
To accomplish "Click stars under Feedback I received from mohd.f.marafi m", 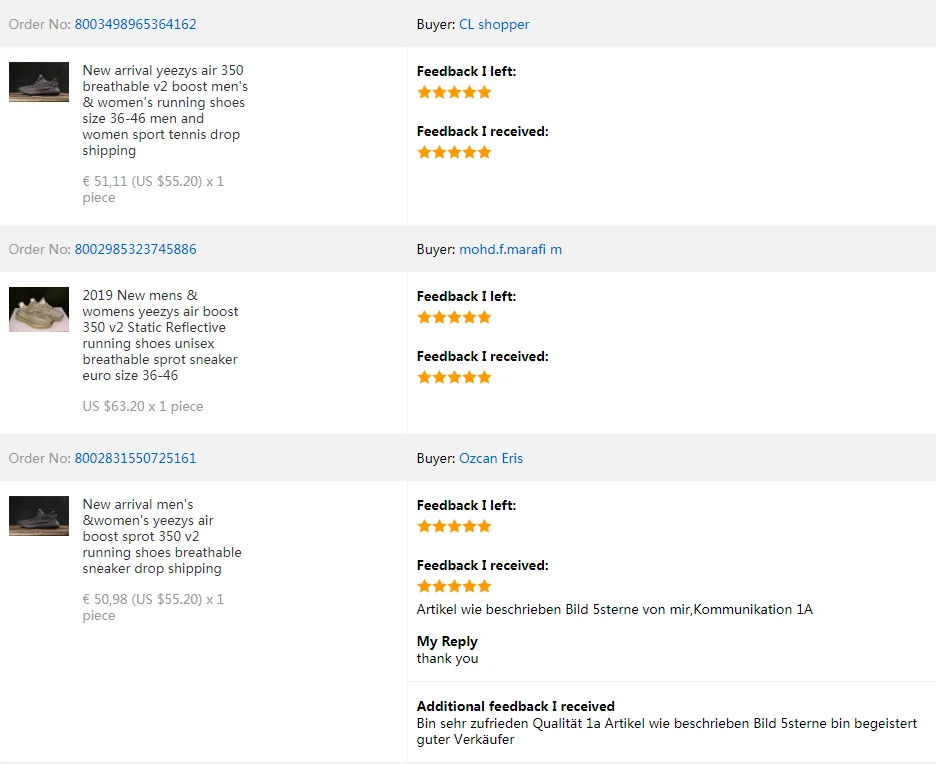I will click(454, 378).
